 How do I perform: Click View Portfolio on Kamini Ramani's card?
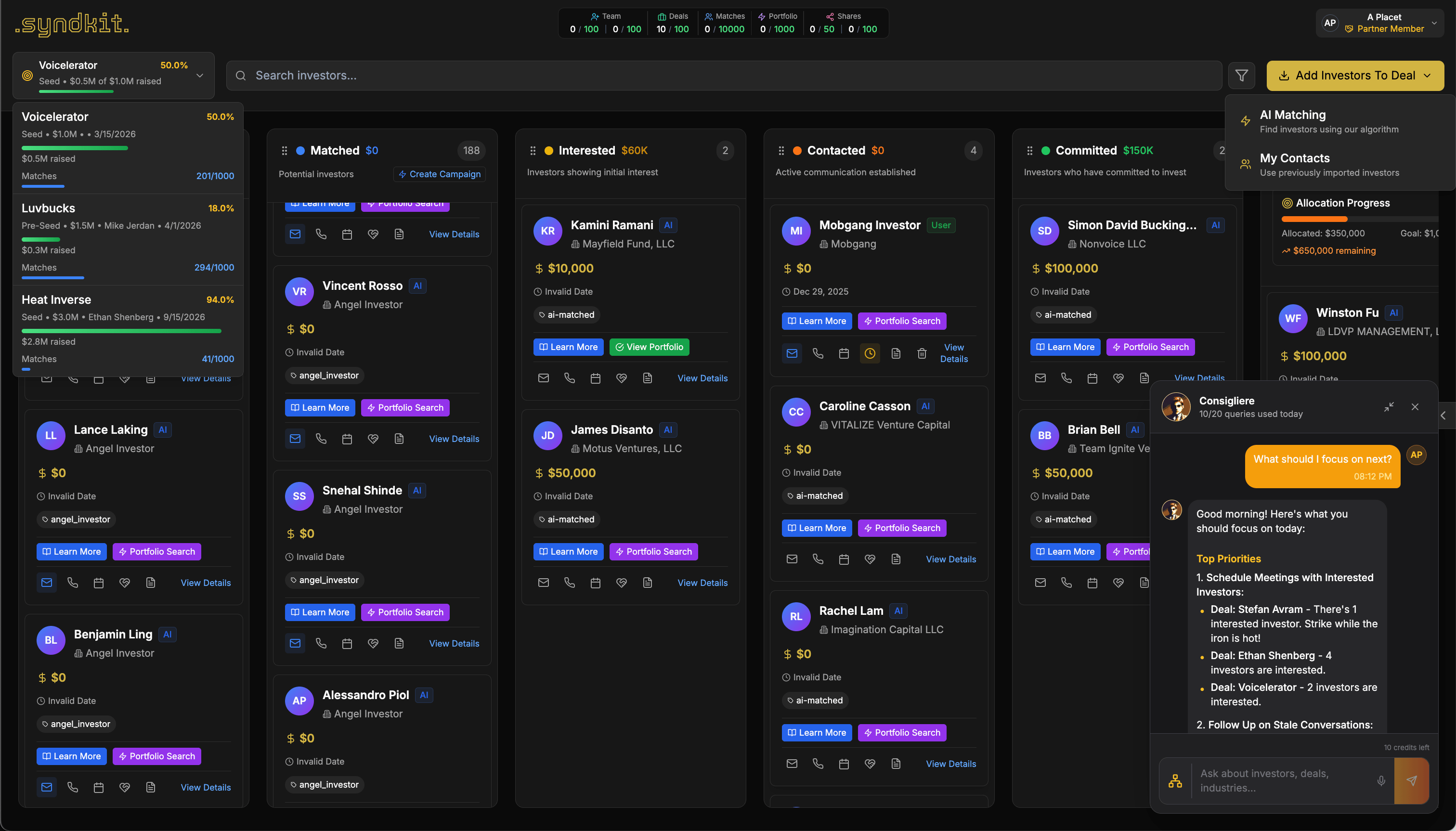[x=649, y=347]
